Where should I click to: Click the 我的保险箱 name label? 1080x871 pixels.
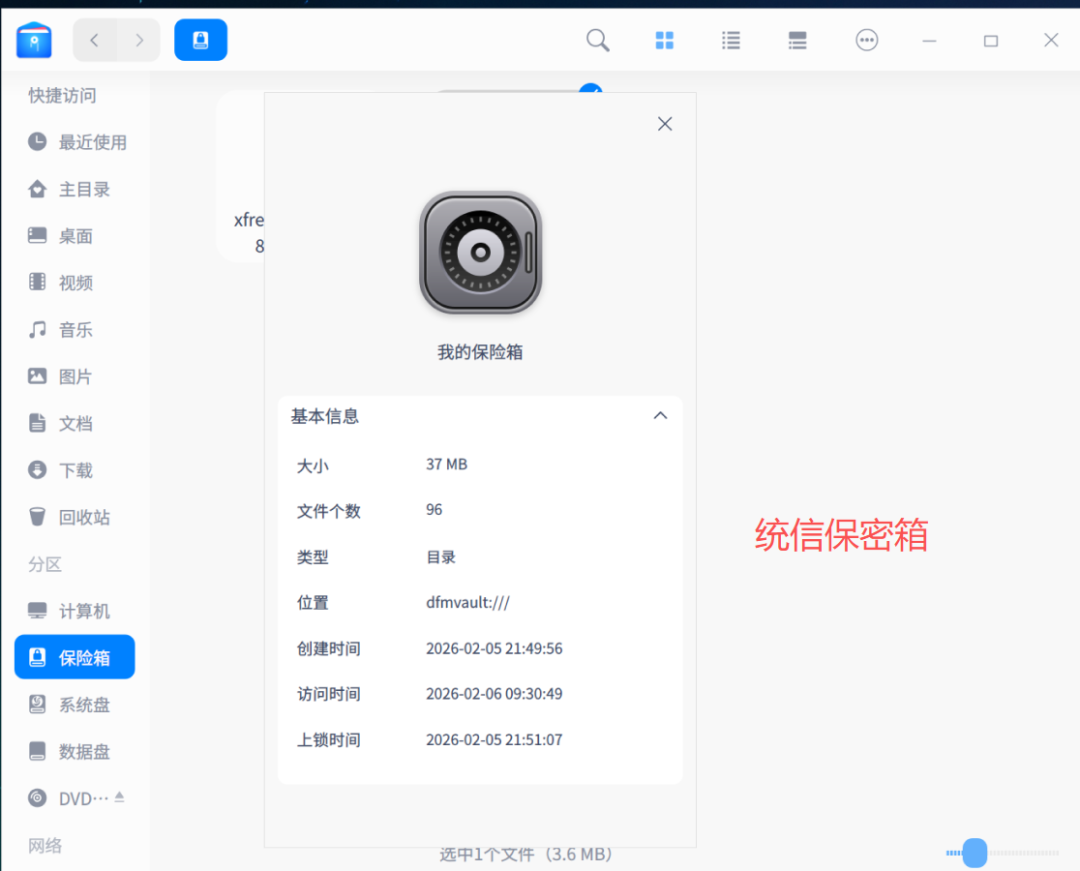(480, 353)
